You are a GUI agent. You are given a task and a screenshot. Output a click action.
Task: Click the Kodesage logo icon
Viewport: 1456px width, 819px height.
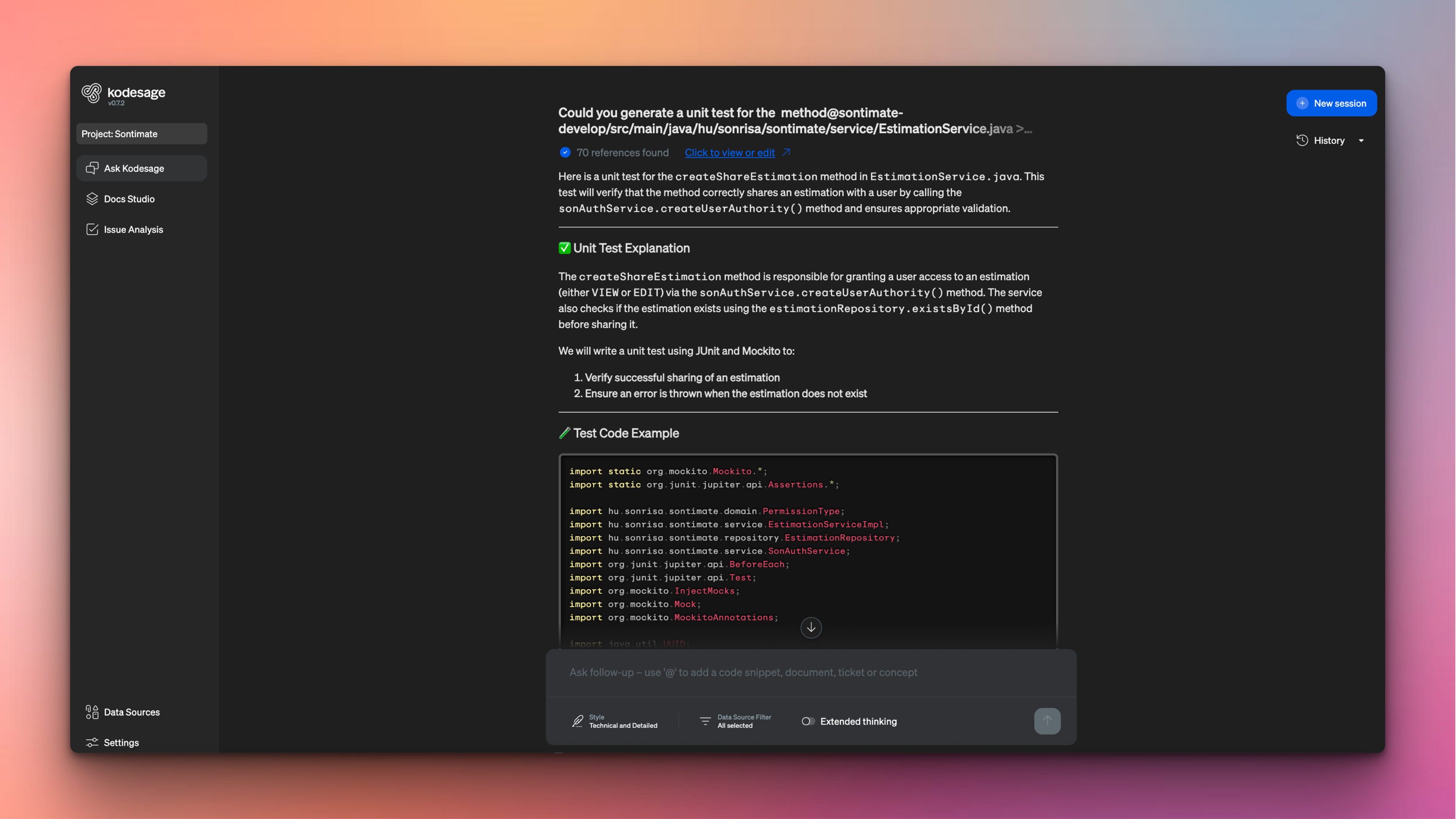(x=91, y=93)
